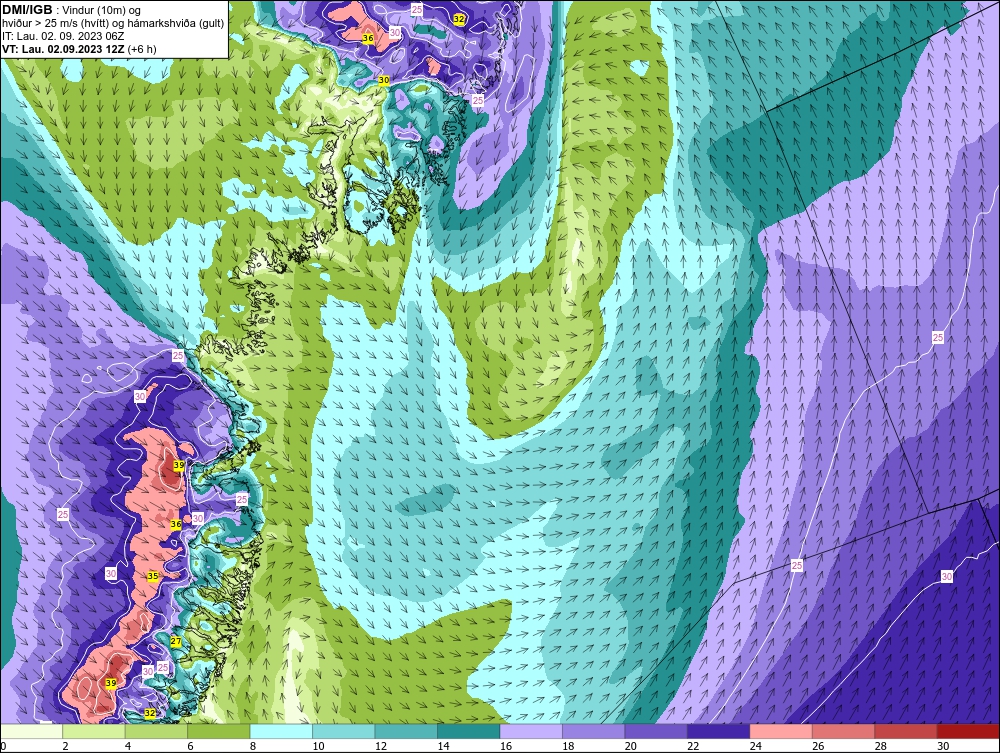This screenshot has width=1000, height=753.
Task: Click the aqua 10–12 m/s legend swatch
Action: point(344,731)
